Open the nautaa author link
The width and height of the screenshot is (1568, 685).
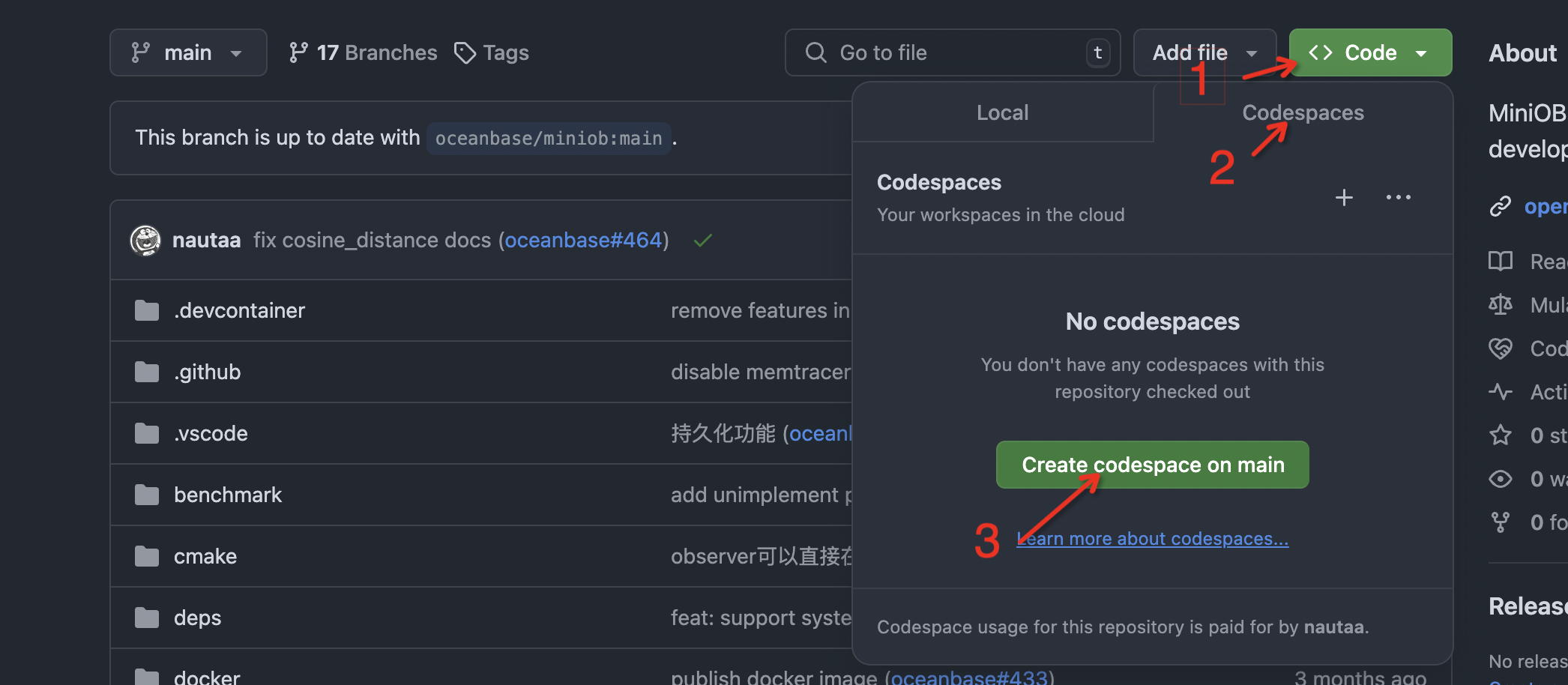click(x=206, y=241)
